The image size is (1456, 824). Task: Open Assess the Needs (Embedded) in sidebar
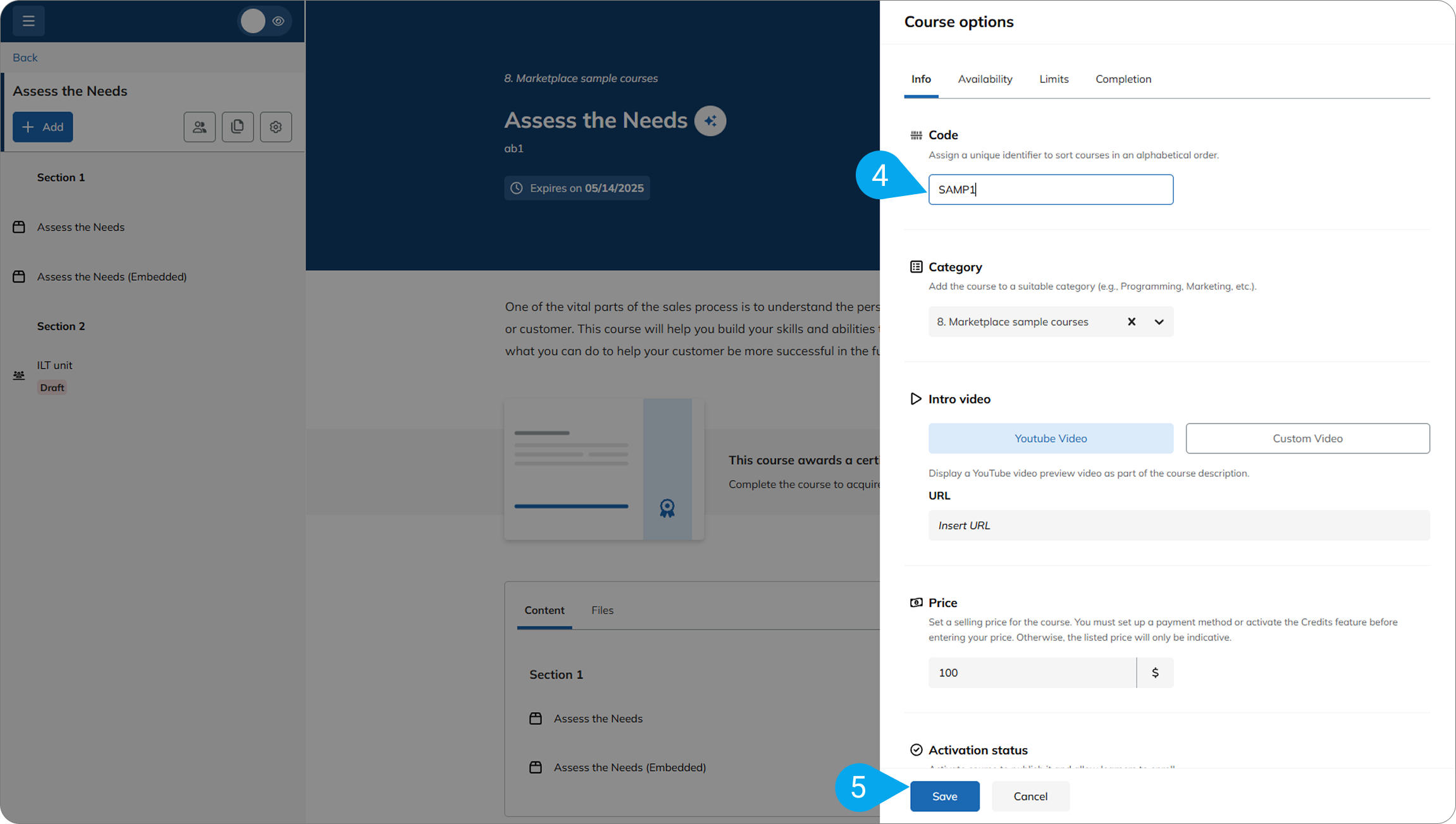tap(112, 277)
